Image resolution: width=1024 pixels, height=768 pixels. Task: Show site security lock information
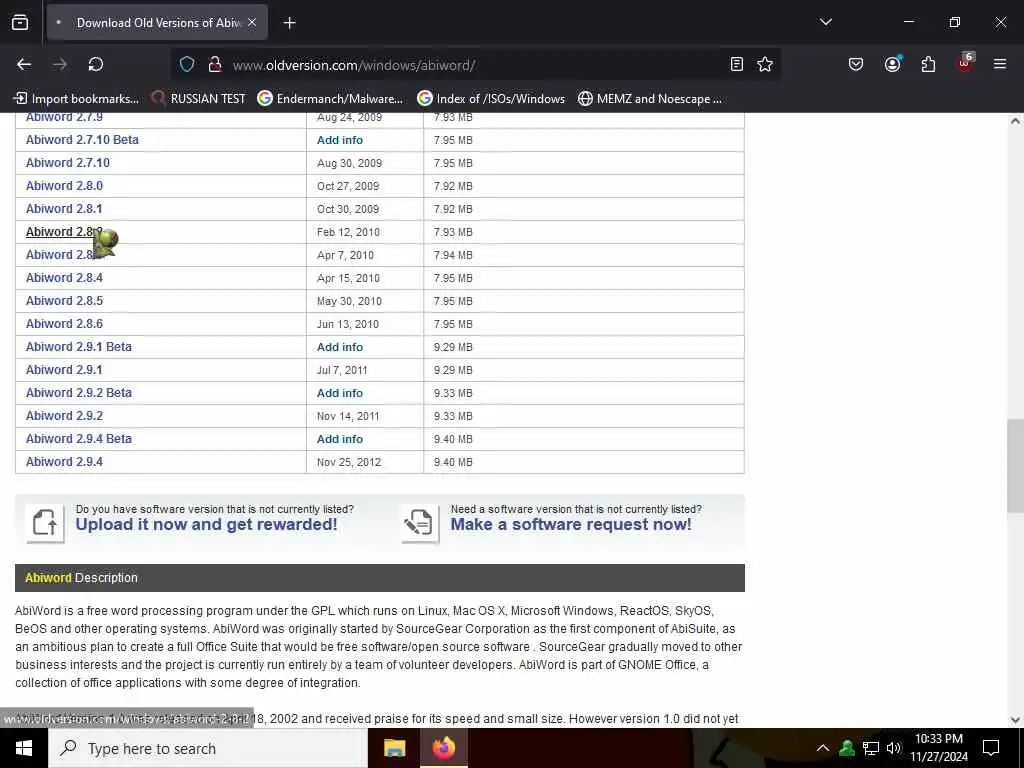(x=214, y=64)
